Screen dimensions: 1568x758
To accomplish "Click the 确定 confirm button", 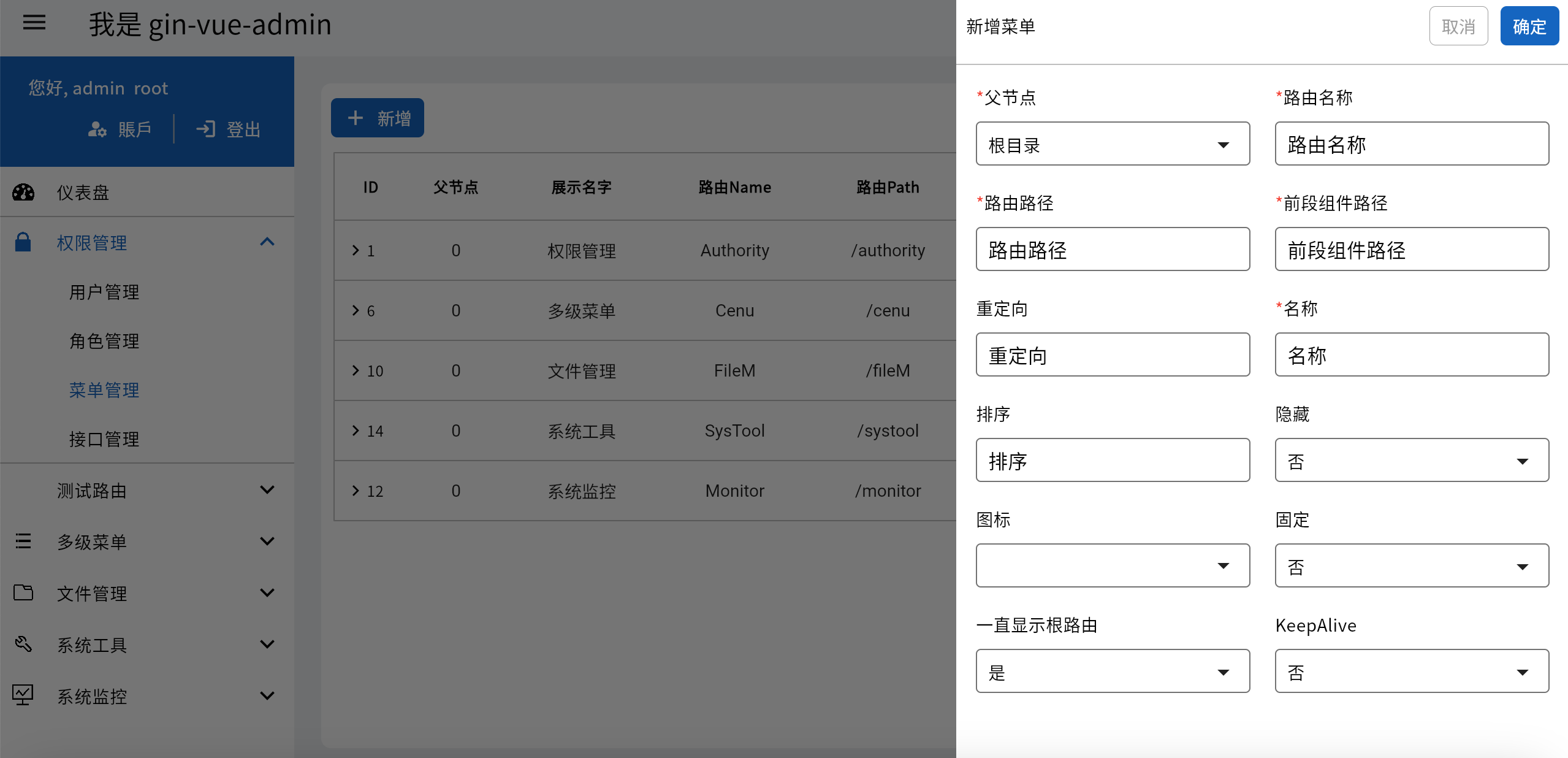I will click(x=1529, y=26).
